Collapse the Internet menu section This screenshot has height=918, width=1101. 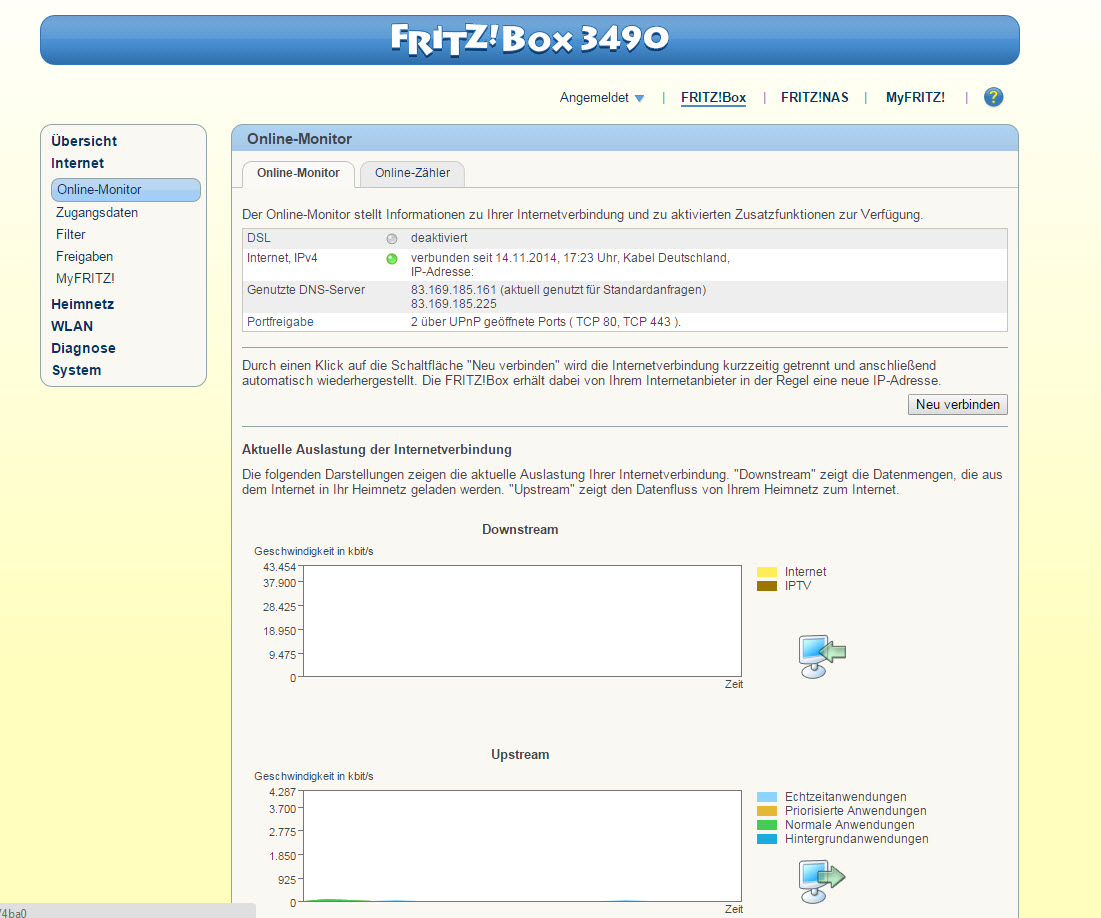(77, 163)
